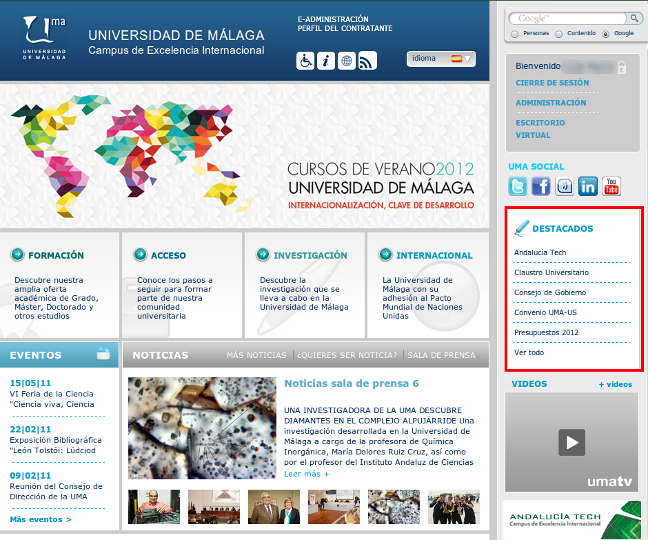The height and width of the screenshot is (540, 648).
Task: Click the Más eventos link
Action: tap(40, 519)
